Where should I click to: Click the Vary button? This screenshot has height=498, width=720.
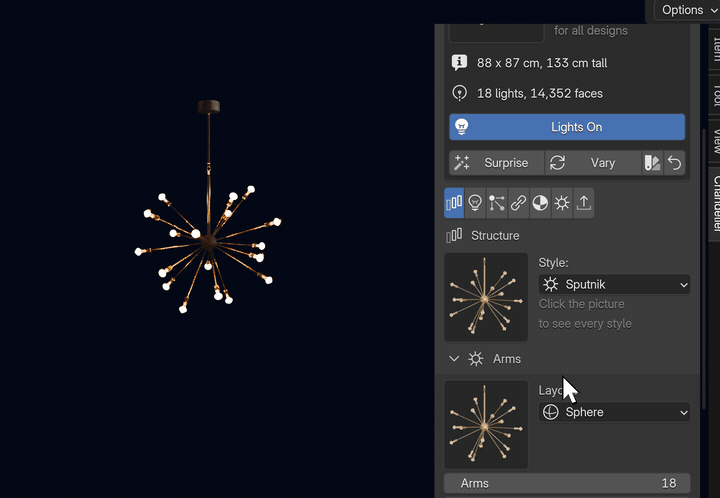(593, 163)
